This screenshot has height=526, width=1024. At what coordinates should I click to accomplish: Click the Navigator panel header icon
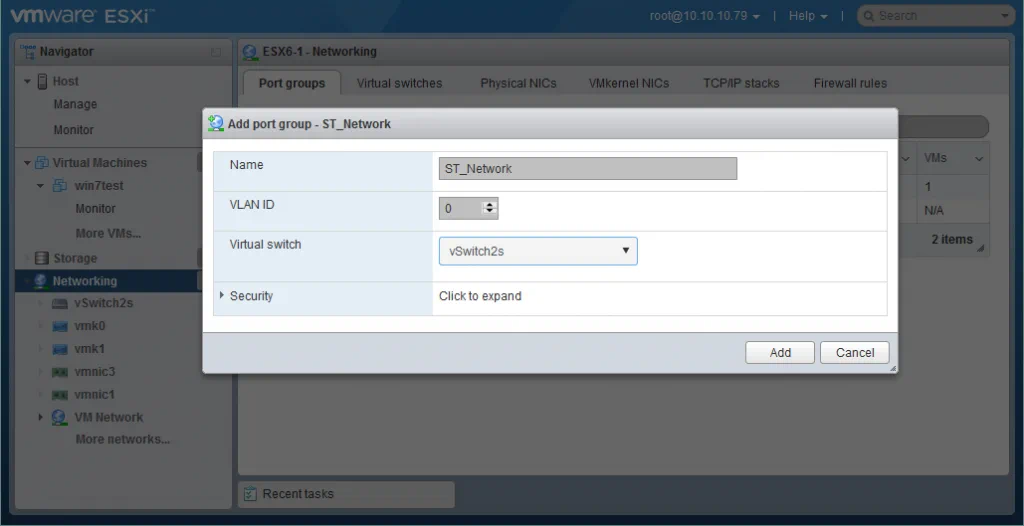pyautogui.click(x=27, y=51)
